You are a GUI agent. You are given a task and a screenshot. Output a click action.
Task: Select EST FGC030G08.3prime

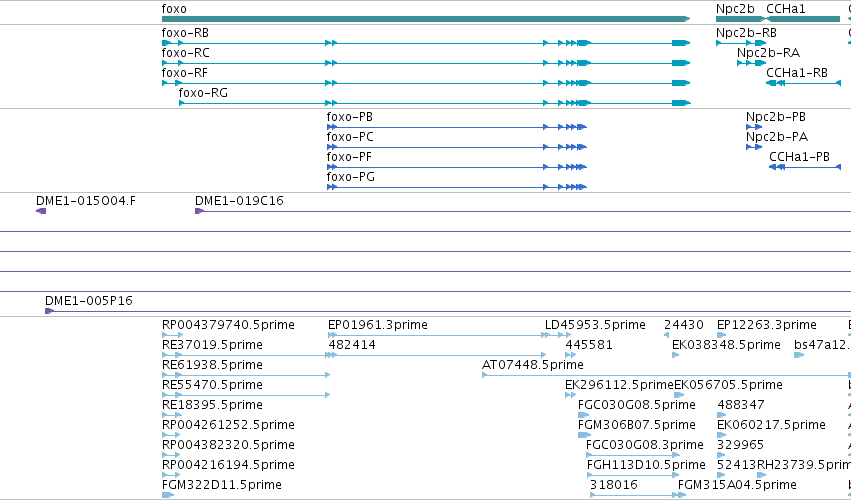point(645,445)
